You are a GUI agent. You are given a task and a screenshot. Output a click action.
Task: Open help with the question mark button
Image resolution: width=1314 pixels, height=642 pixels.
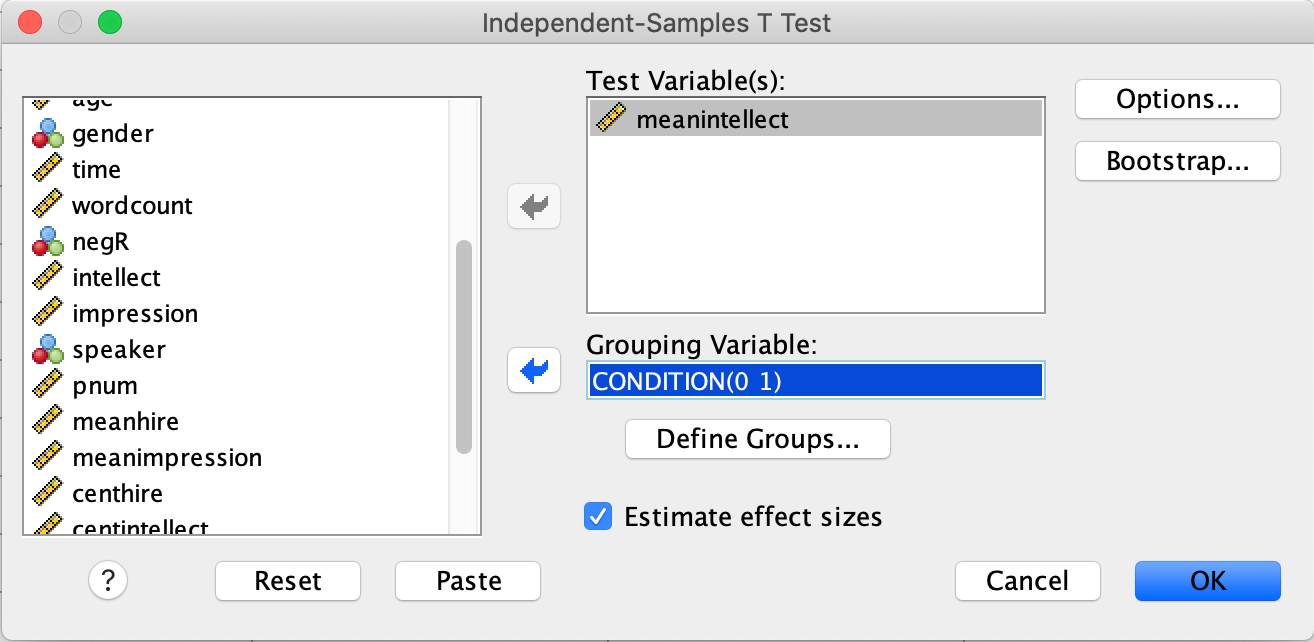[x=108, y=579]
